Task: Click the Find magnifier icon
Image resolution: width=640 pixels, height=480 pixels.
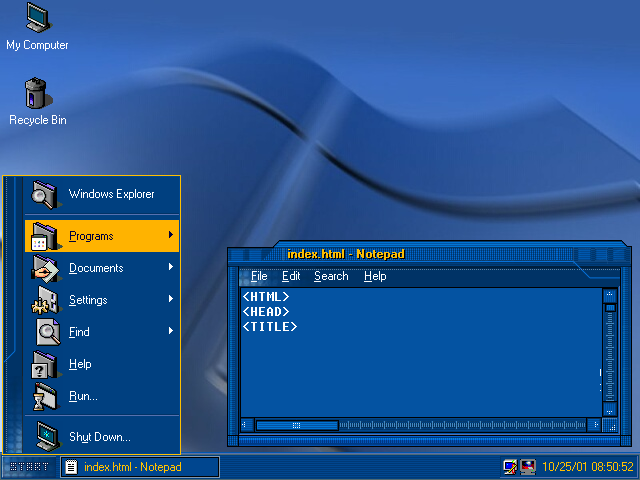Action: click(x=47, y=332)
